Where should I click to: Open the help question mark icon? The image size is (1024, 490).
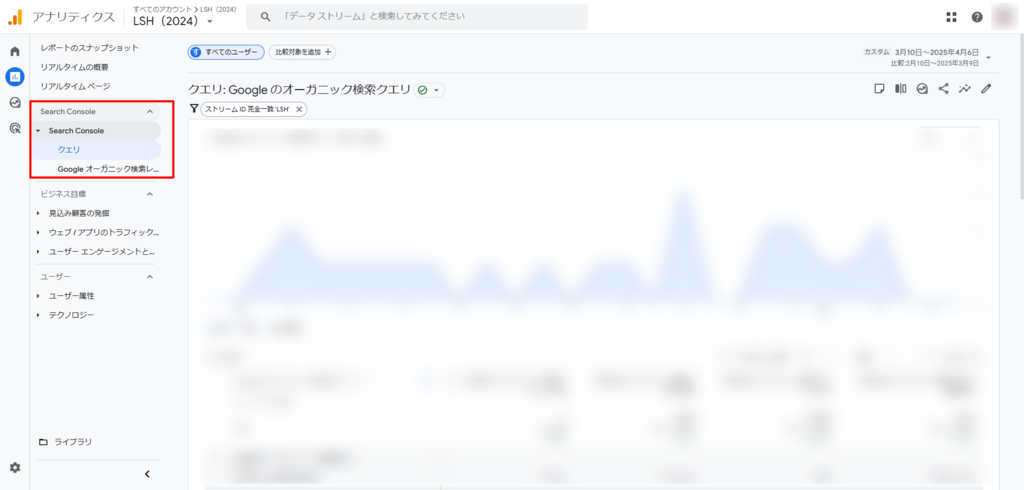977,17
